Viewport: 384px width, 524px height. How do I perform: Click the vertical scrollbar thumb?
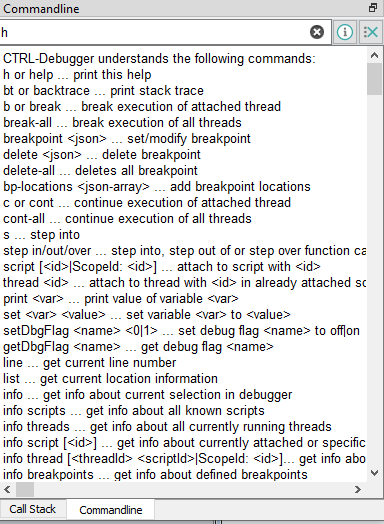click(374, 79)
